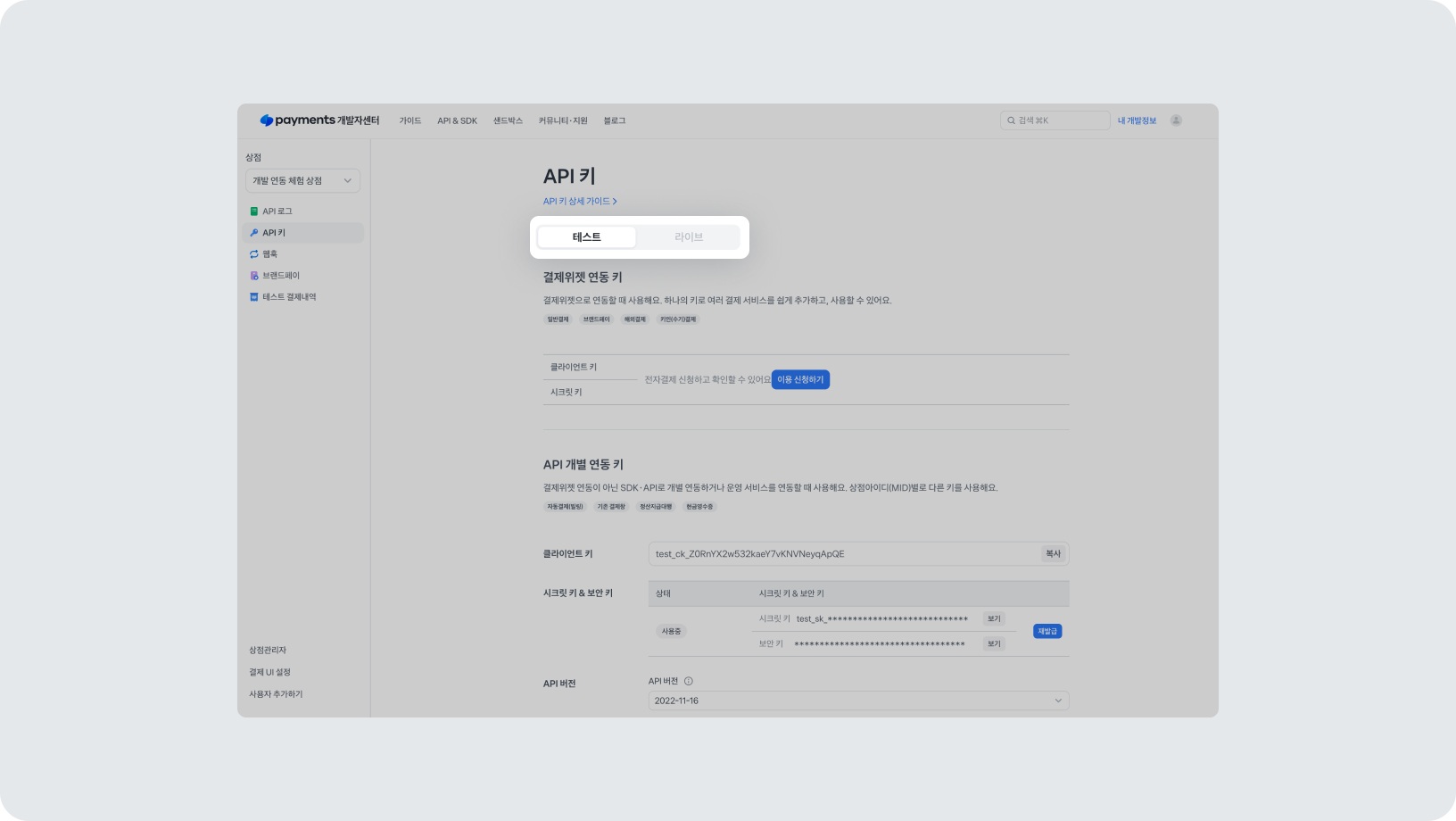This screenshot has height=821, width=1456.
Task: Open the 브랜드페이 sidebar icon
Action: click(x=254, y=276)
